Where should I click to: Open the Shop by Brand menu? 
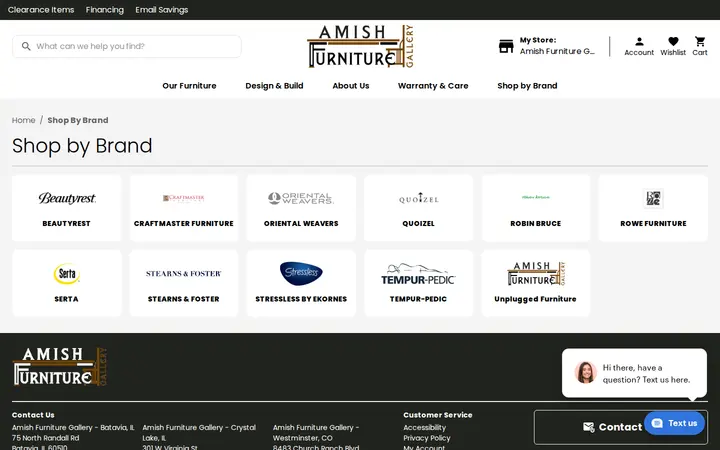527,86
